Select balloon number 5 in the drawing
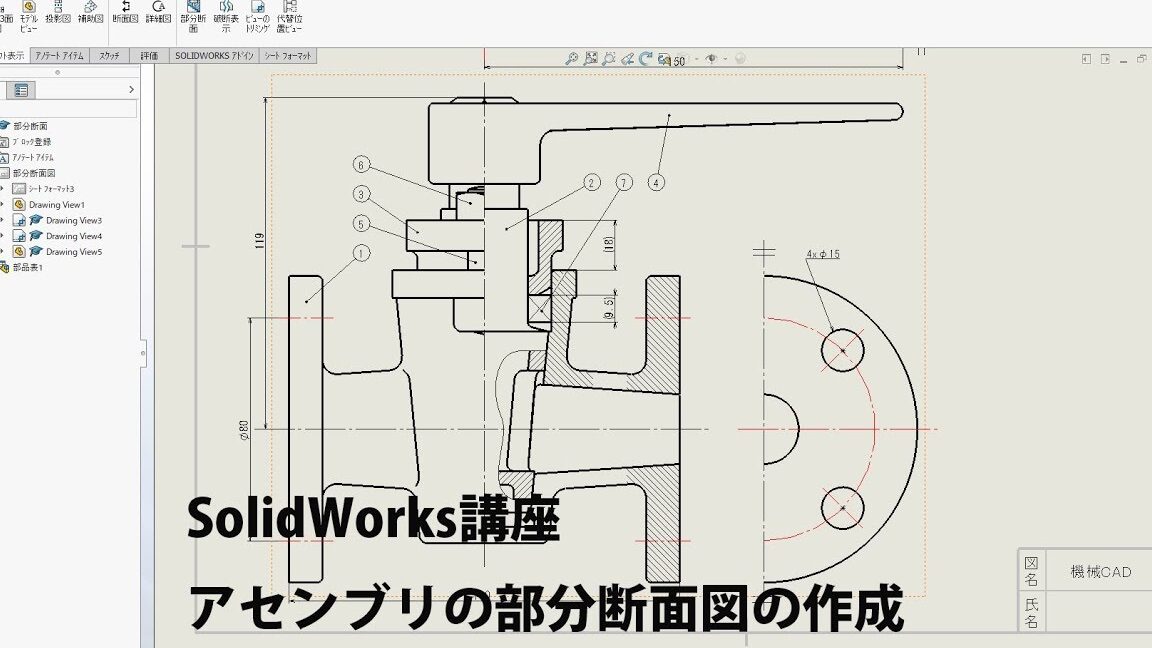 (361, 223)
